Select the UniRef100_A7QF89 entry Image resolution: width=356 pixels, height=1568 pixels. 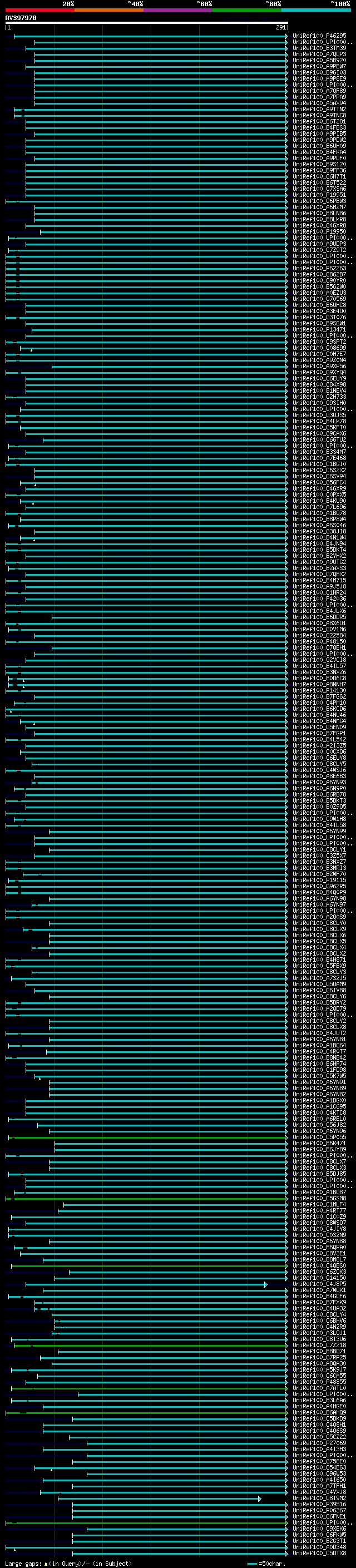[x=319, y=91]
